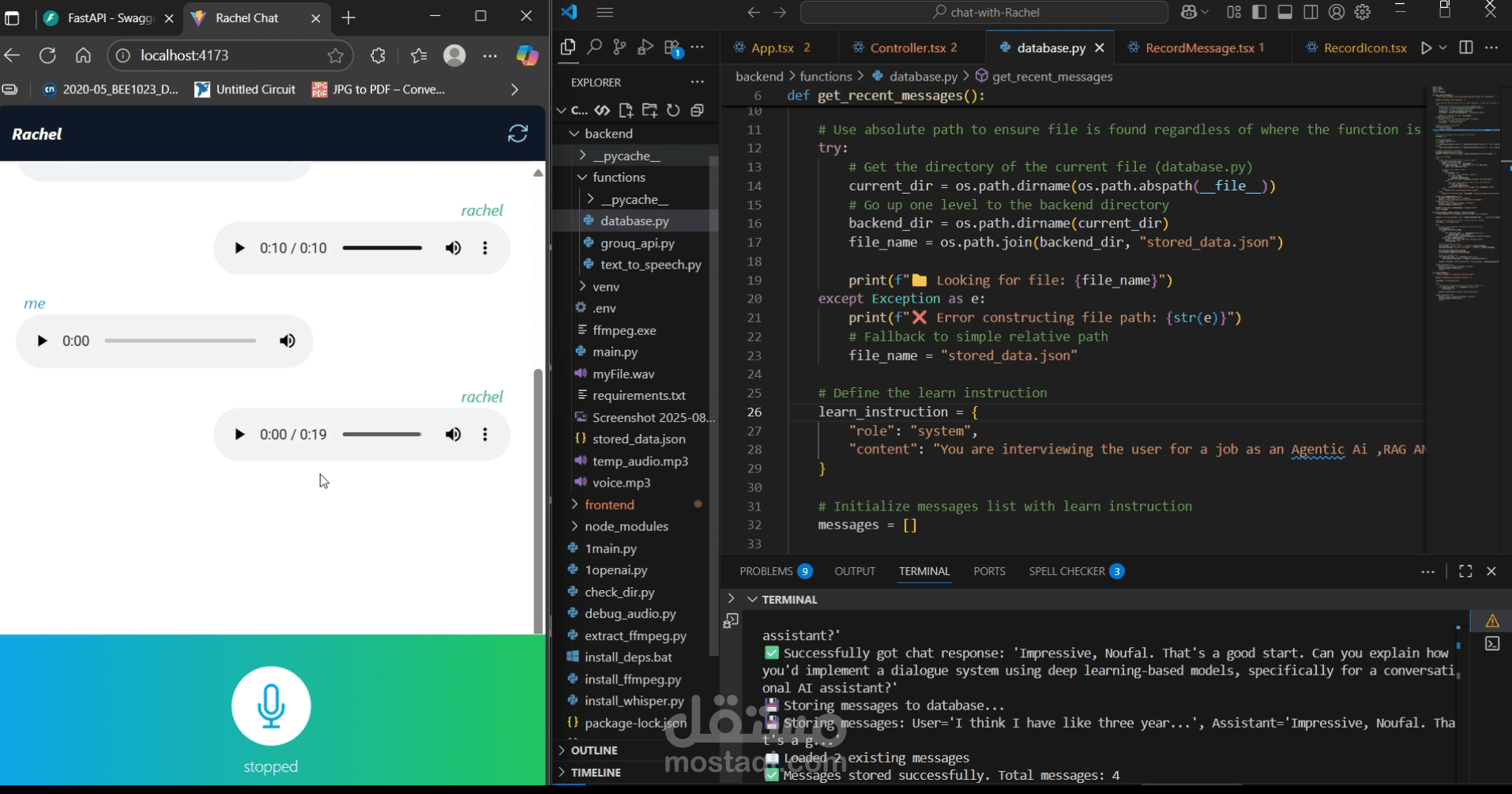Viewport: 1512px width, 794px height.
Task: Play the 'me' audio message
Action: coord(42,341)
